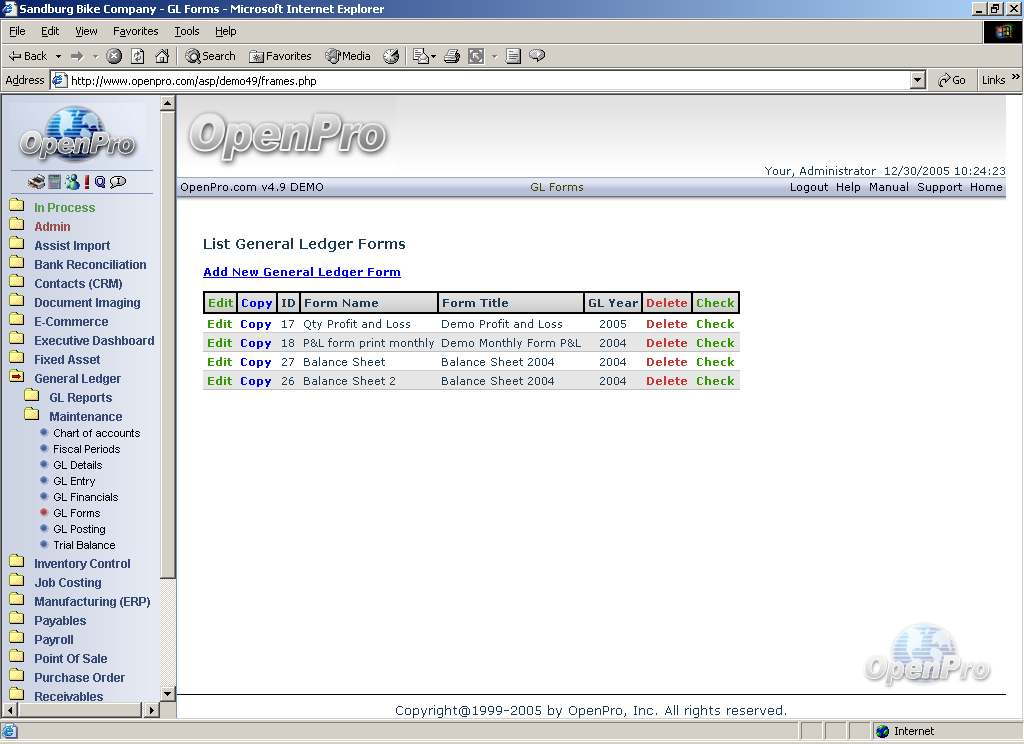Open the Back button history dropdown arrow

click(58, 56)
